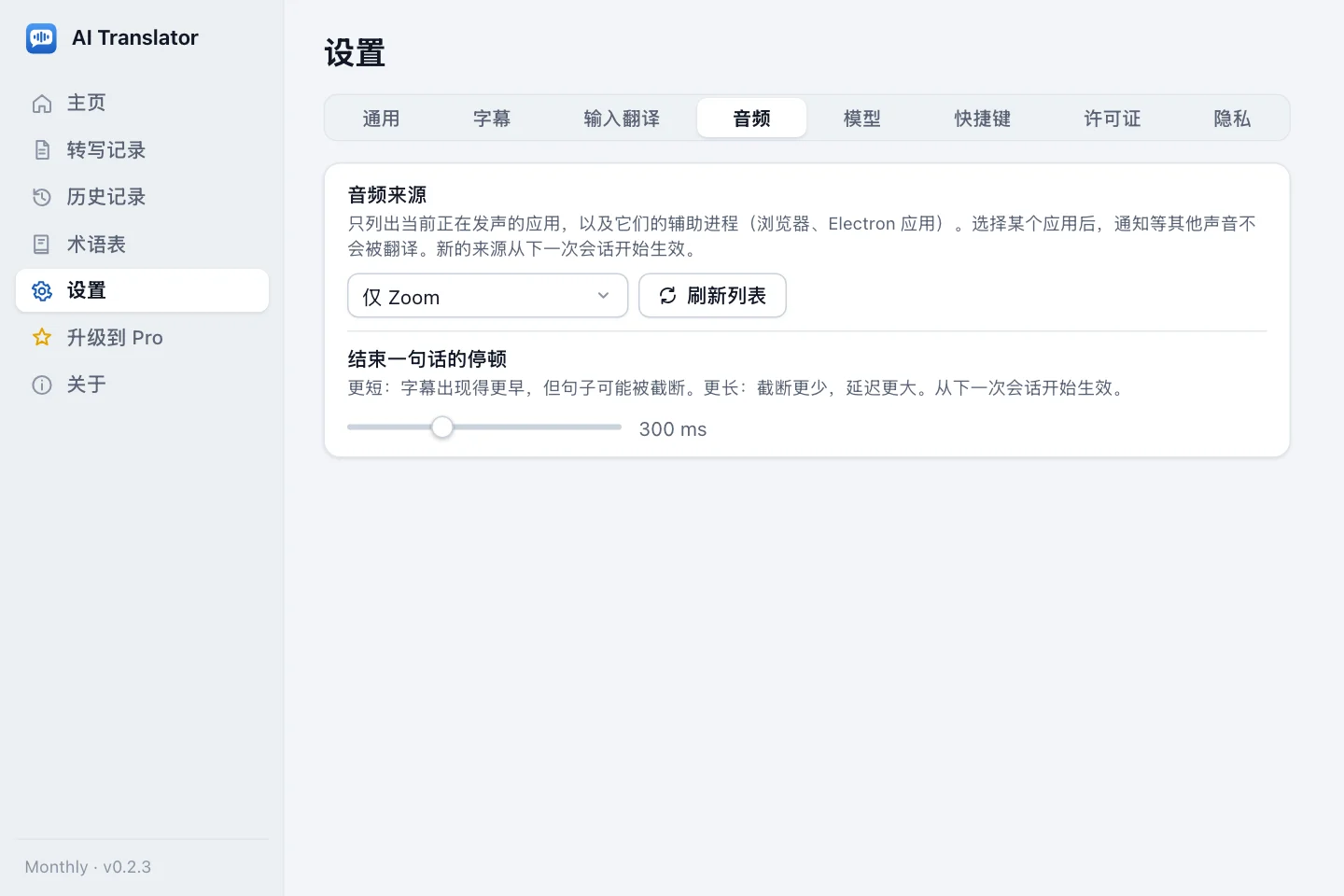Open the 输入翻译 tab
The width and height of the screenshot is (1344, 896).
pyautogui.click(x=622, y=119)
